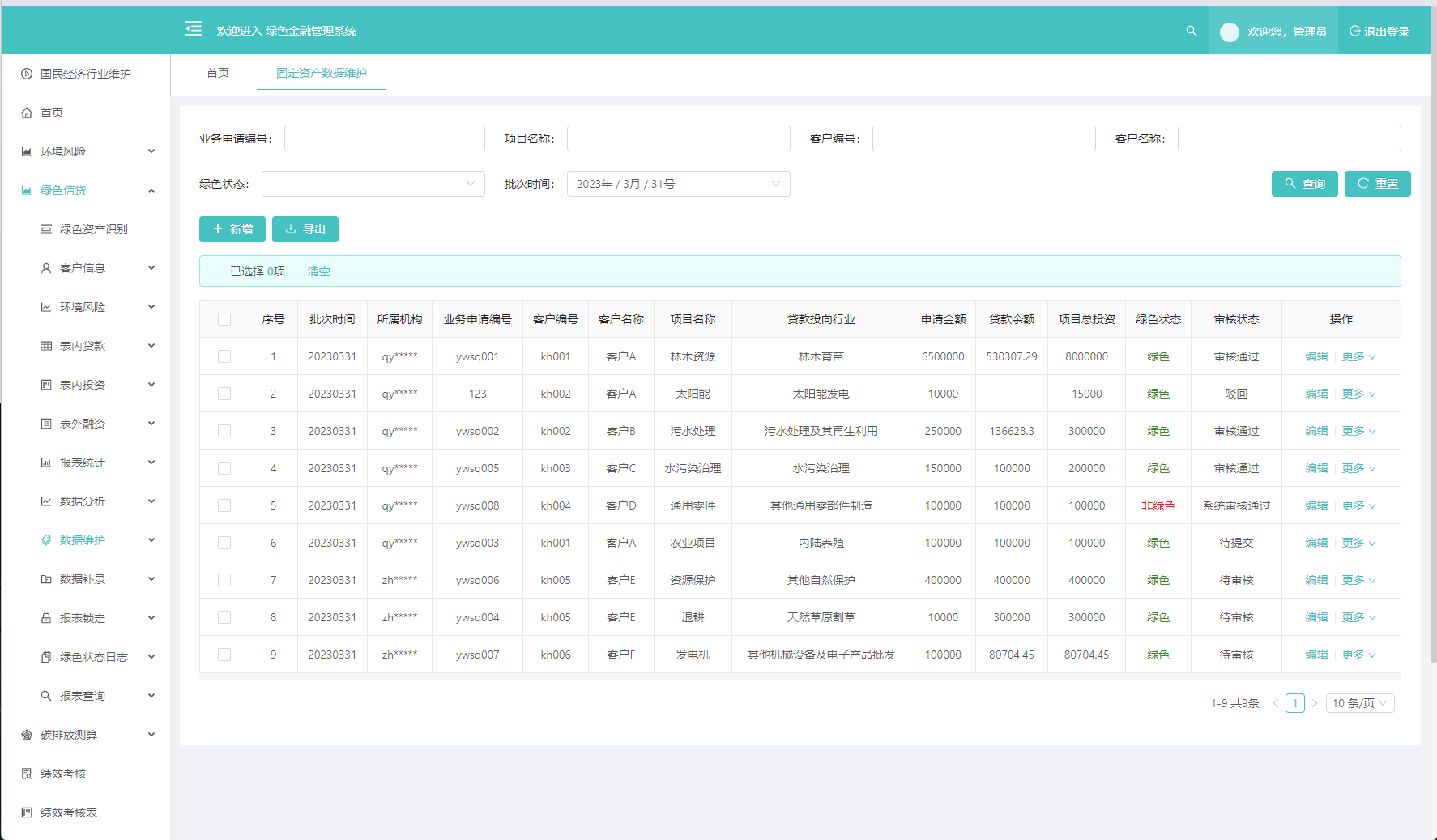Screen dimensions: 1437x840
Task: Open 更多 menu for the ywsq001 row
Action: point(1358,356)
